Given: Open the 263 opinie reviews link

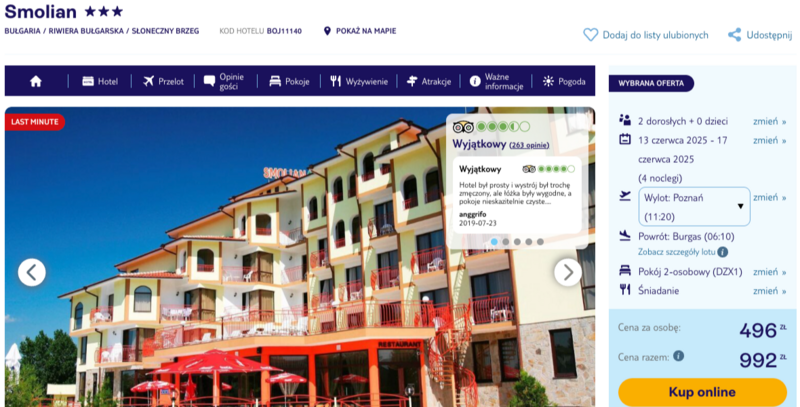Looking at the screenshot, I should click(529, 145).
